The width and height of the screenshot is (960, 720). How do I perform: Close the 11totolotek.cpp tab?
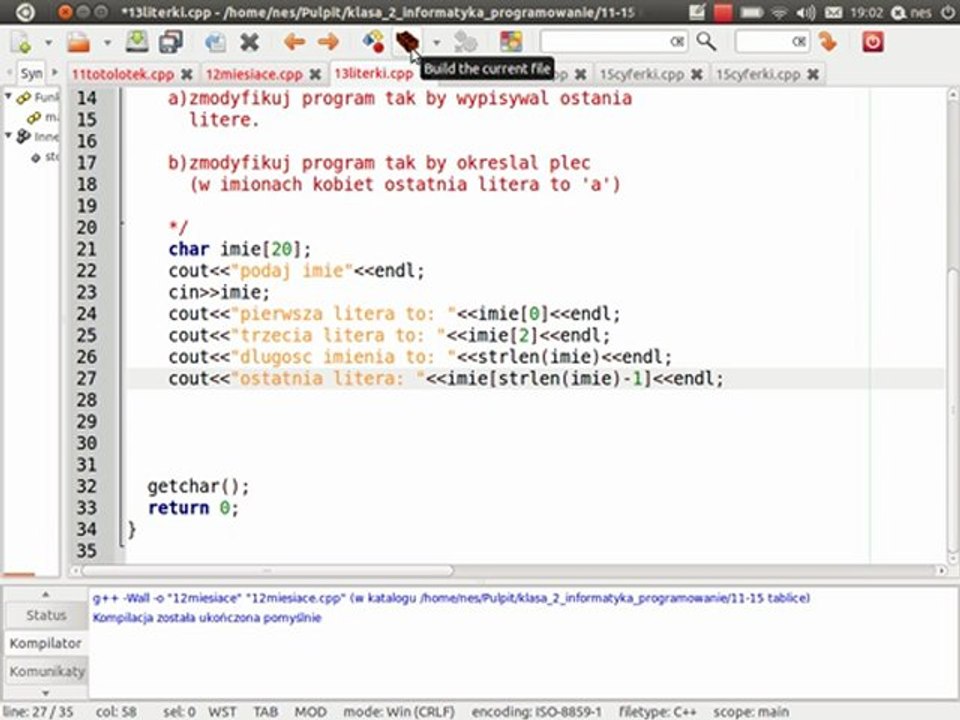coord(187,75)
